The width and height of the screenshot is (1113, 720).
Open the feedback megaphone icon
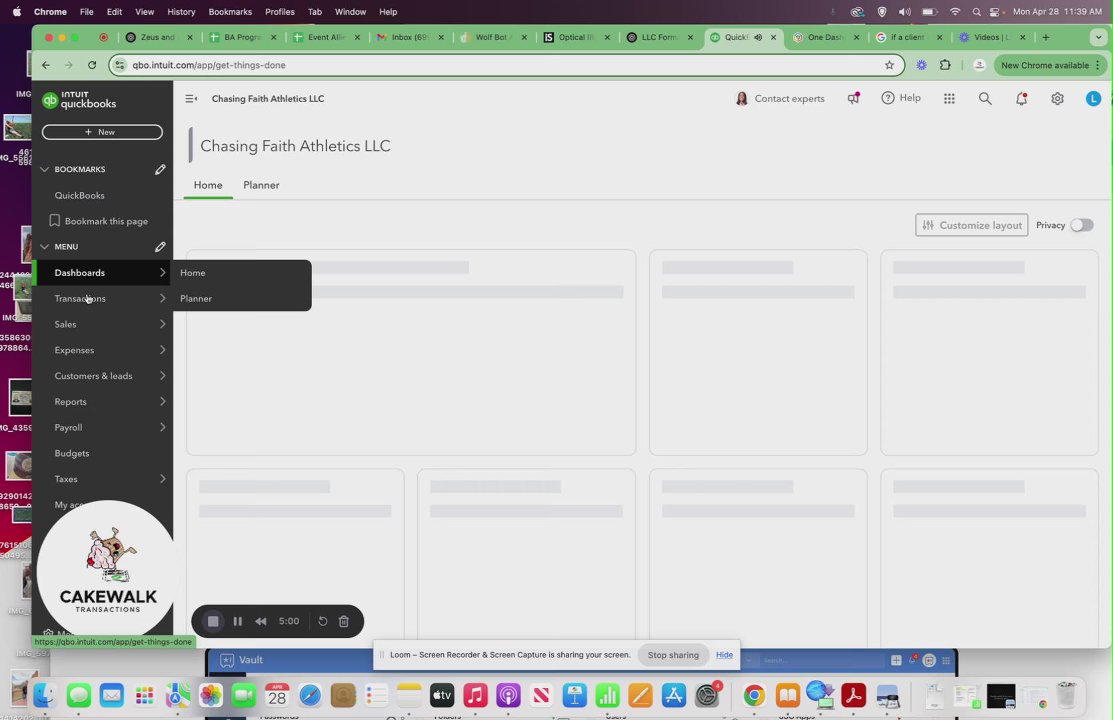coord(853,98)
